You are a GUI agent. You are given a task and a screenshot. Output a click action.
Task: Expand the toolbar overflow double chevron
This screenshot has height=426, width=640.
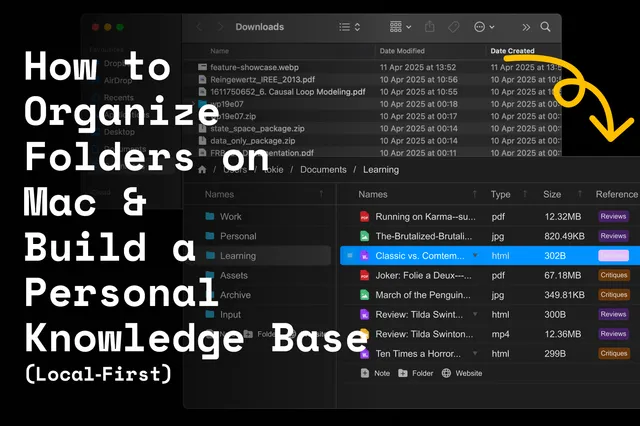(526, 27)
